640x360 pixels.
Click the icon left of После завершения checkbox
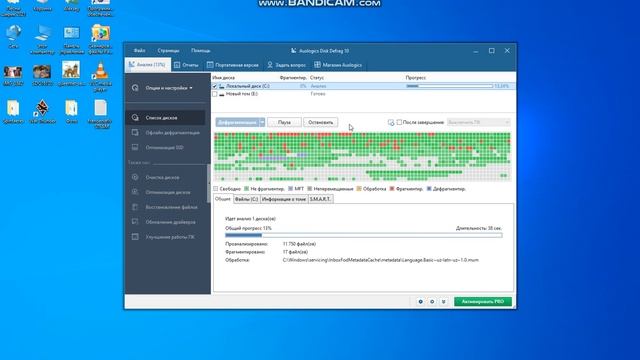391,122
